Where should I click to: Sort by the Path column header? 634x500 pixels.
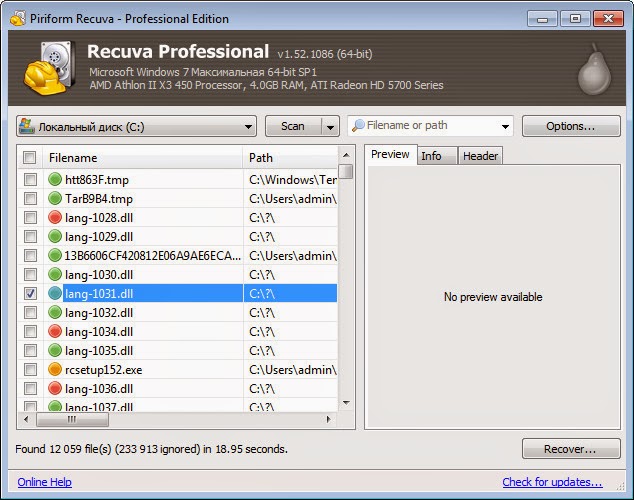point(290,157)
